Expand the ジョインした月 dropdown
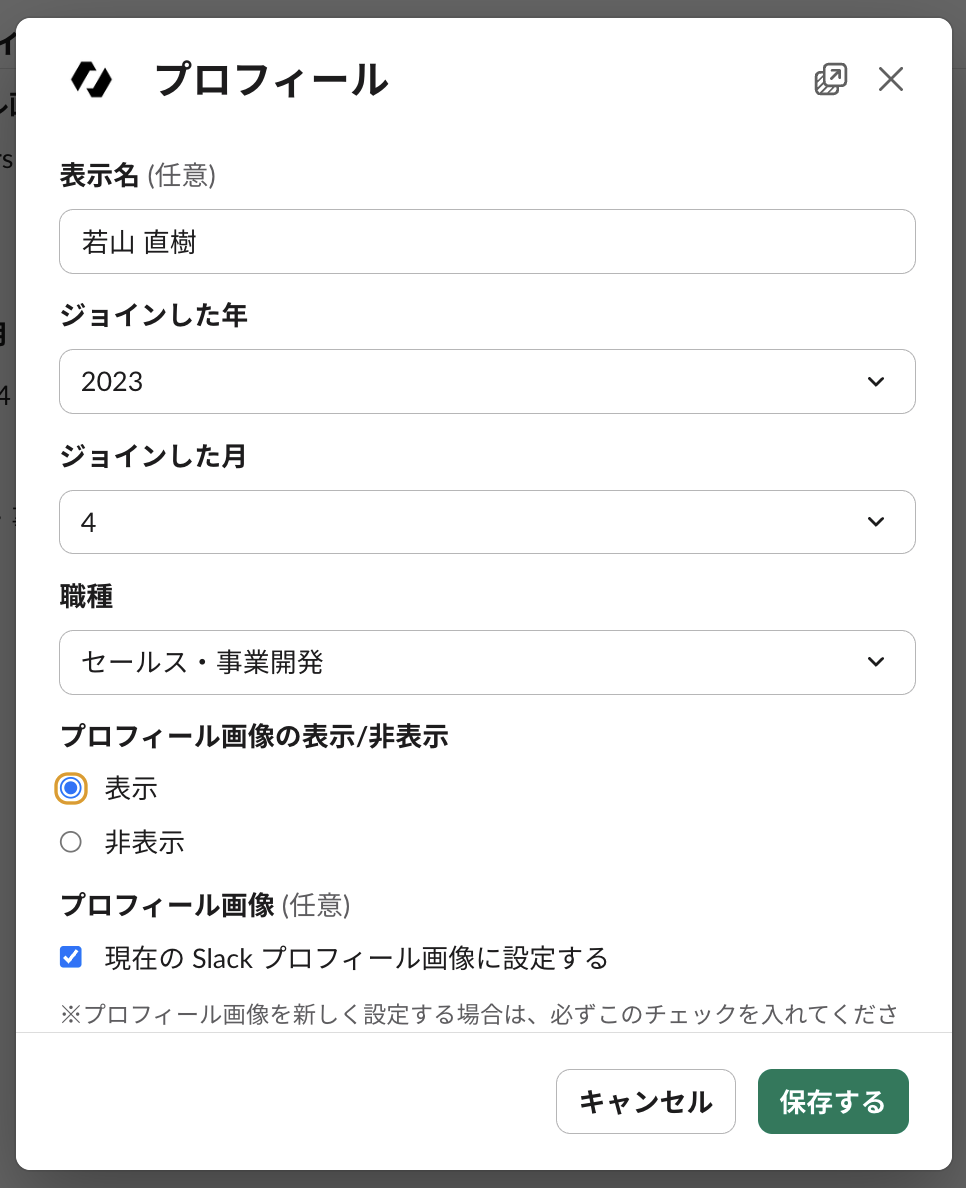Image resolution: width=966 pixels, height=1188 pixels. click(487, 522)
